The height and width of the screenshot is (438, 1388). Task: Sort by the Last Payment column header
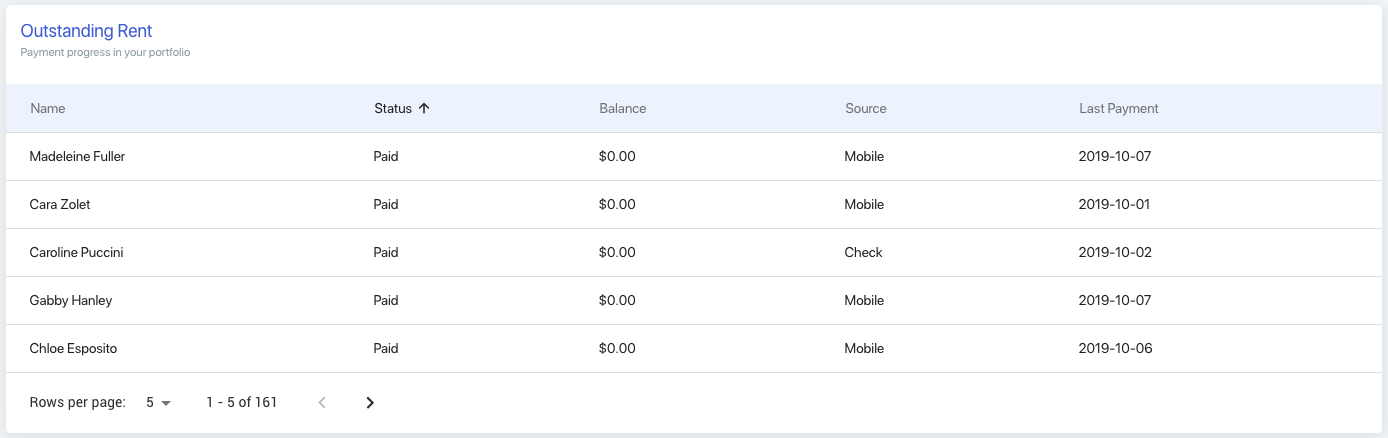tap(1119, 108)
